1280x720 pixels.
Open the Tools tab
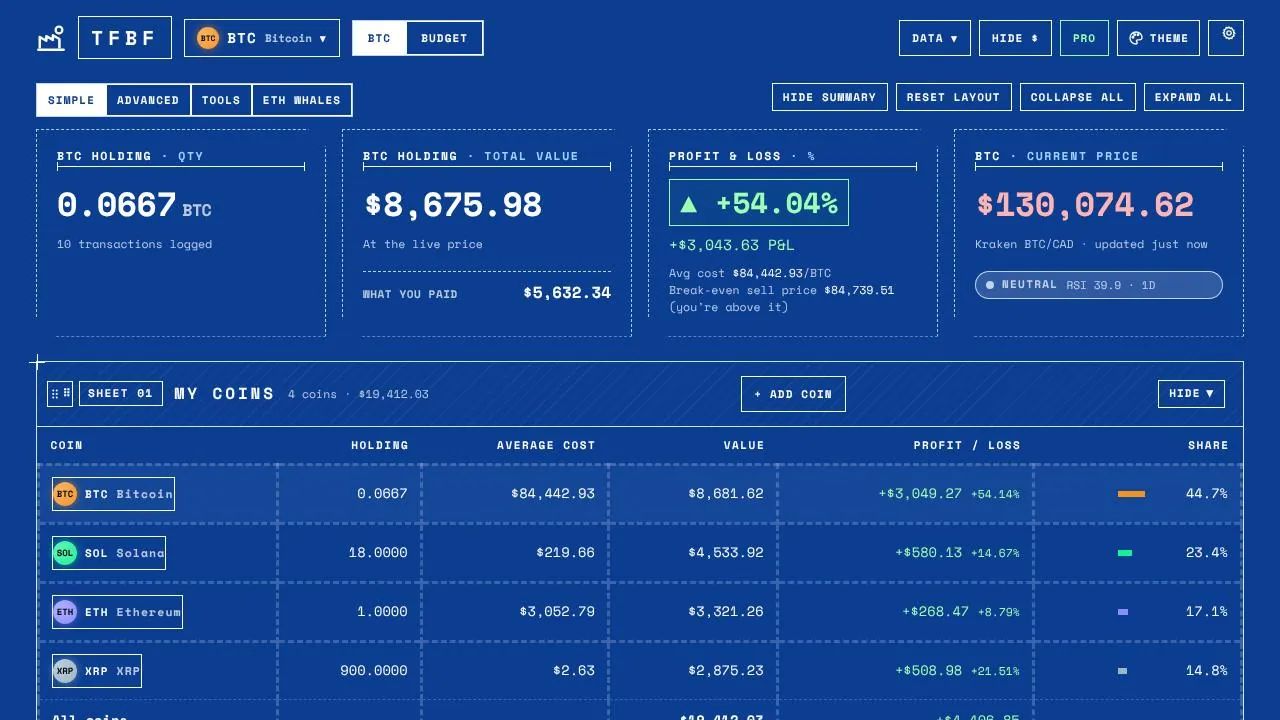point(221,100)
